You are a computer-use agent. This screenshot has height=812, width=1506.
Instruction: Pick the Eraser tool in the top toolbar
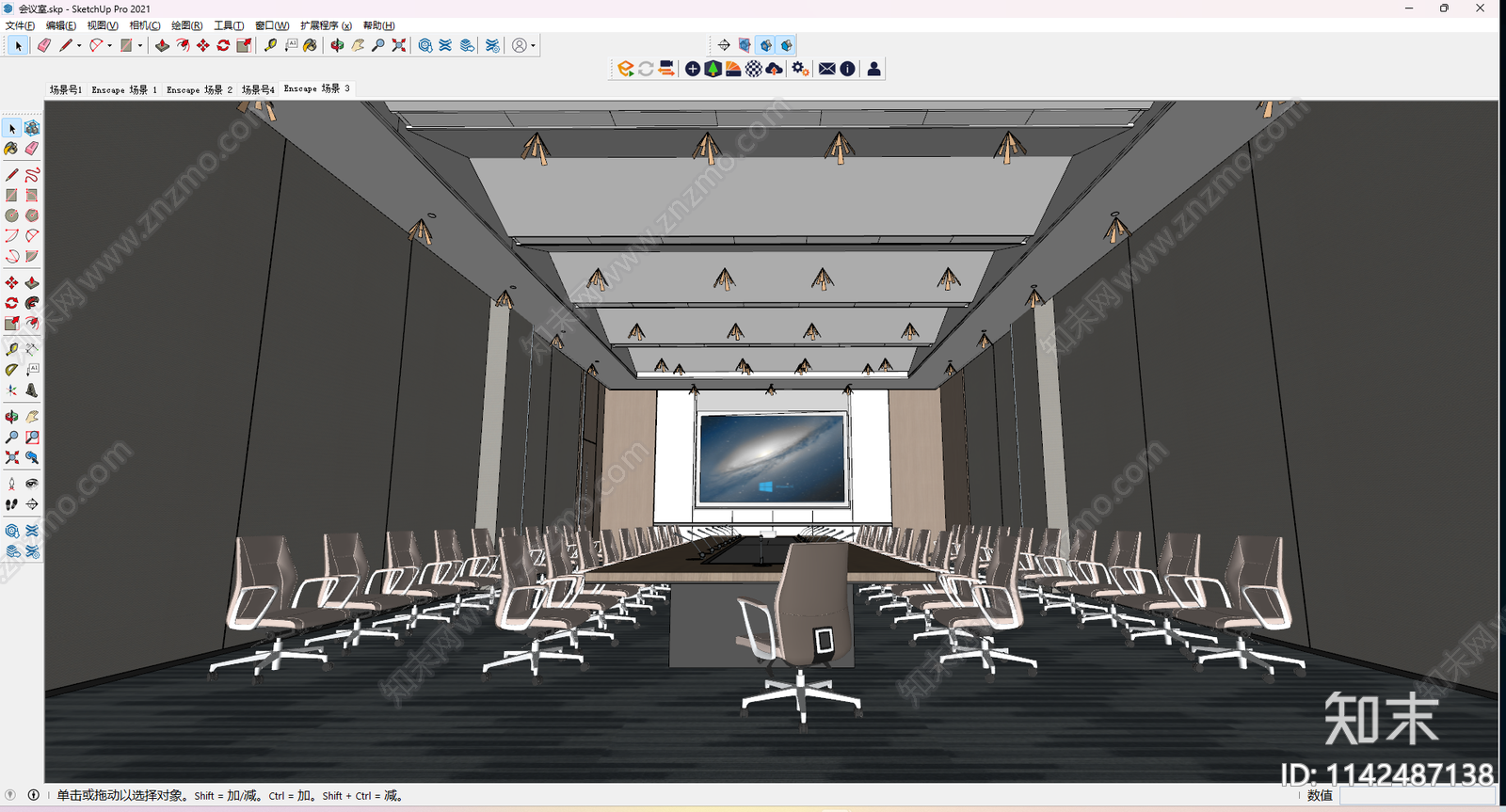44,45
